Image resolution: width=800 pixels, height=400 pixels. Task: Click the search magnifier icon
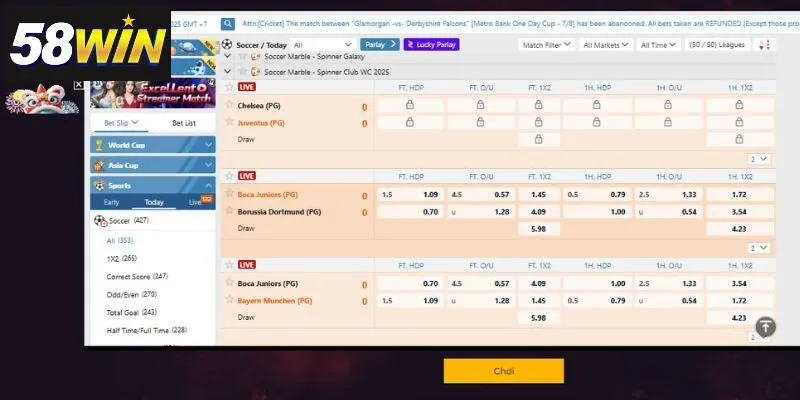(228, 24)
